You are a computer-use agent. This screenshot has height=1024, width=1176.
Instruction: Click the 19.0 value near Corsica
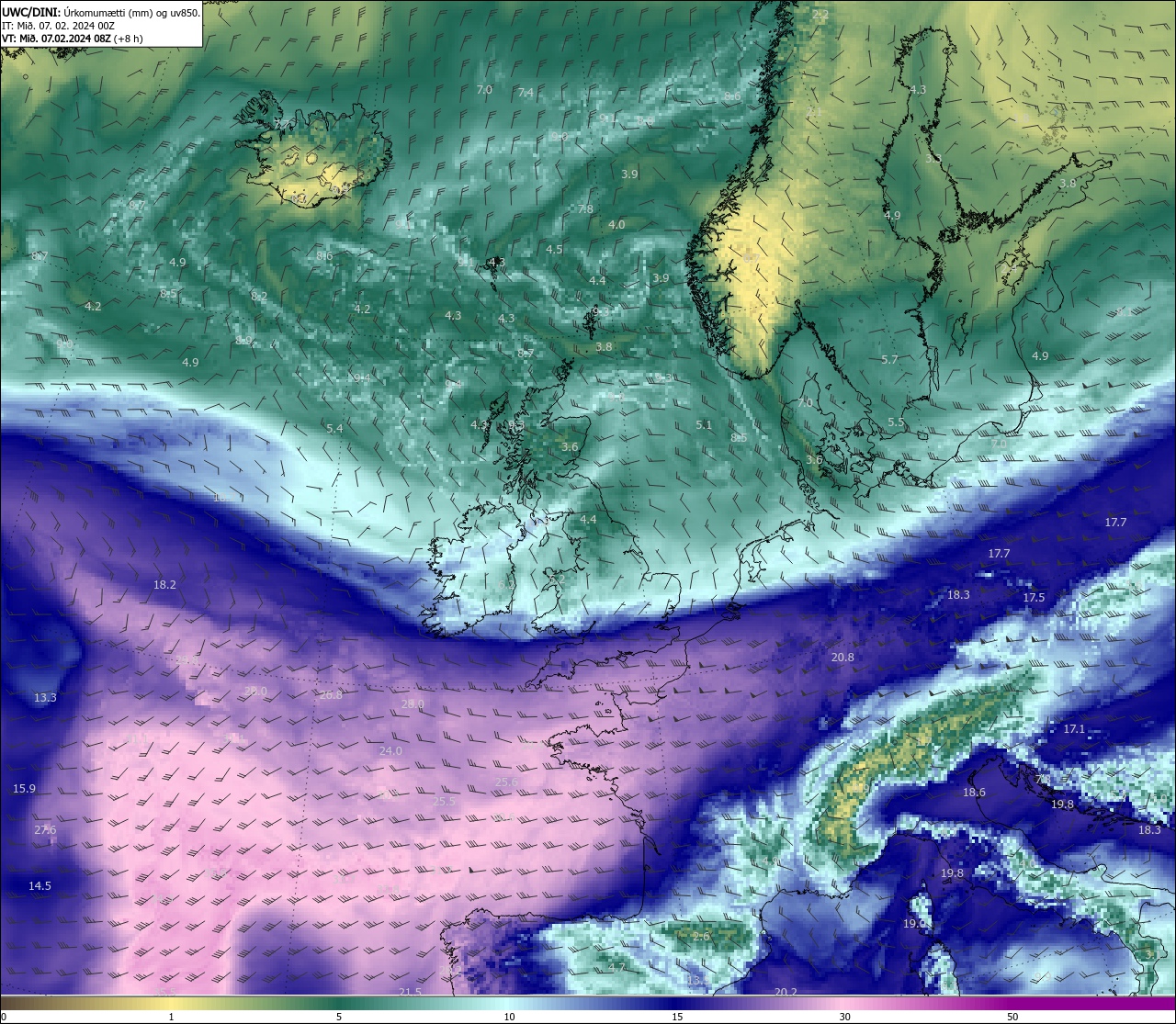(x=914, y=924)
